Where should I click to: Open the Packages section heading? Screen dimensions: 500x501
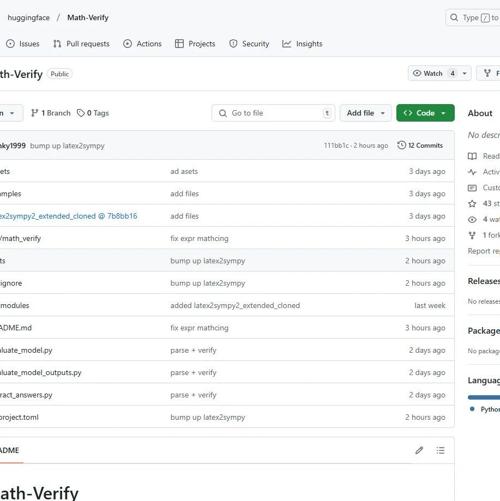tap(484, 331)
